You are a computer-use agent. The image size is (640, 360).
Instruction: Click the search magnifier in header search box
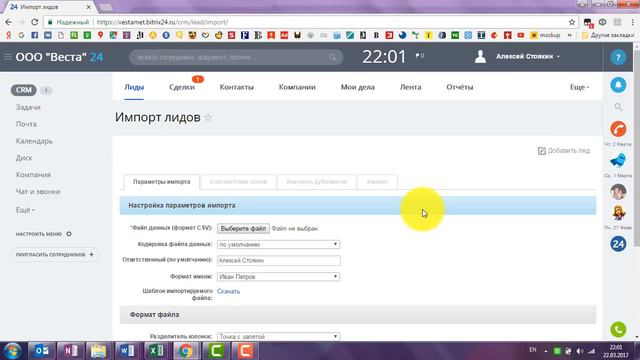[x=333, y=57]
